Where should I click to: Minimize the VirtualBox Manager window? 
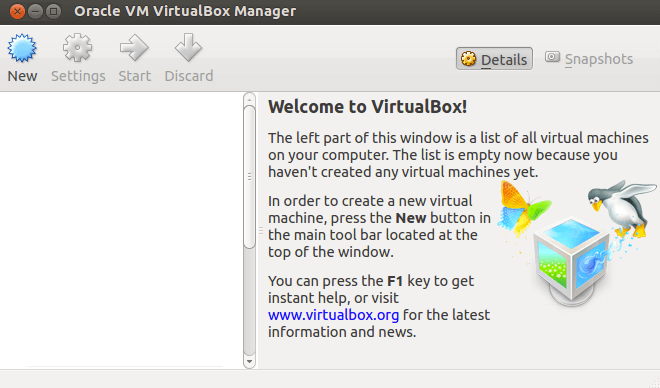point(35,11)
